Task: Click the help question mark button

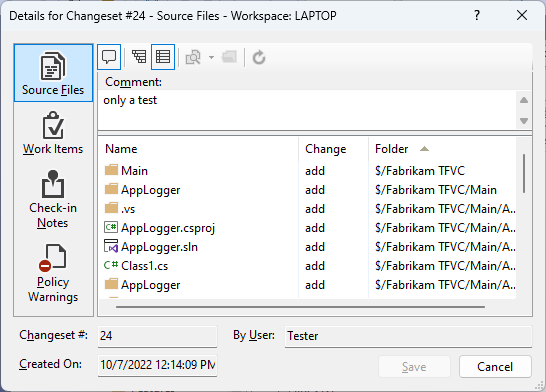Action: pyautogui.click(x=477, y=15)
